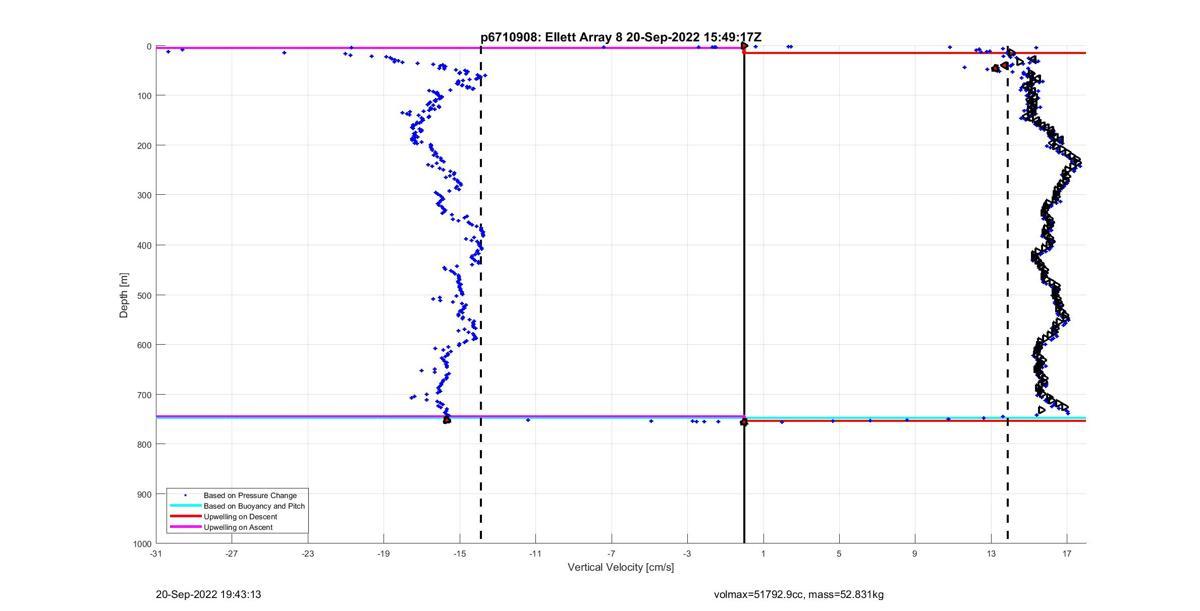The image size is (1200, 611).
Task: Click the y-axis tick label '1000'
Action: pos(141,544)
